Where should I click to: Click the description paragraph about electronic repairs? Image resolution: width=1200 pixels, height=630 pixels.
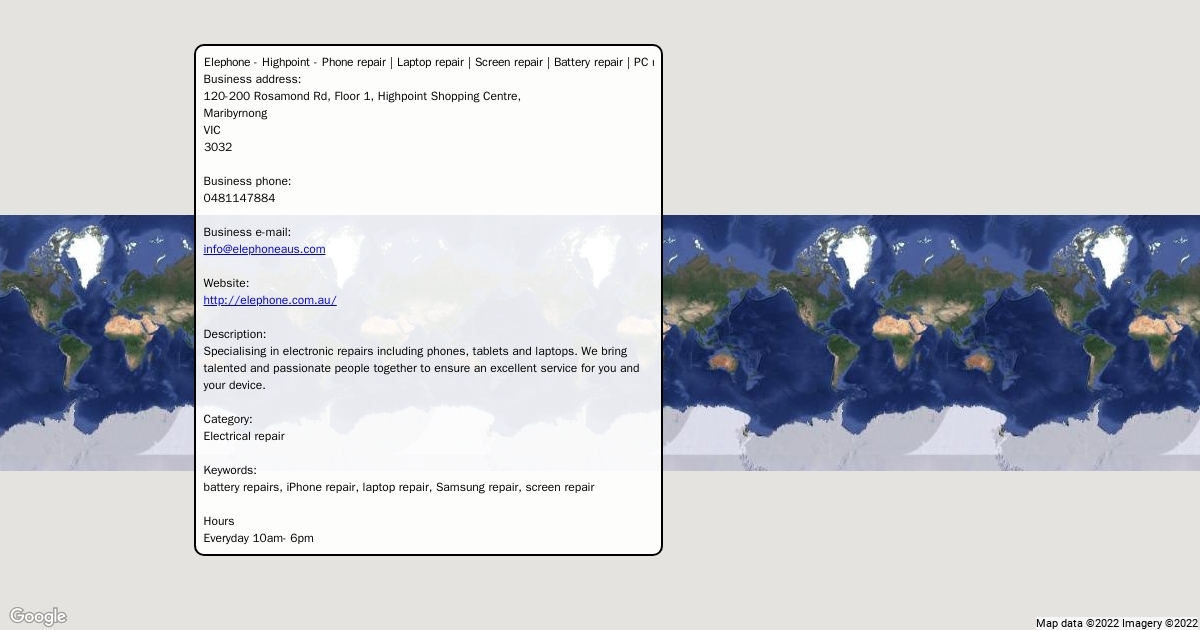(x=420, y=368)
